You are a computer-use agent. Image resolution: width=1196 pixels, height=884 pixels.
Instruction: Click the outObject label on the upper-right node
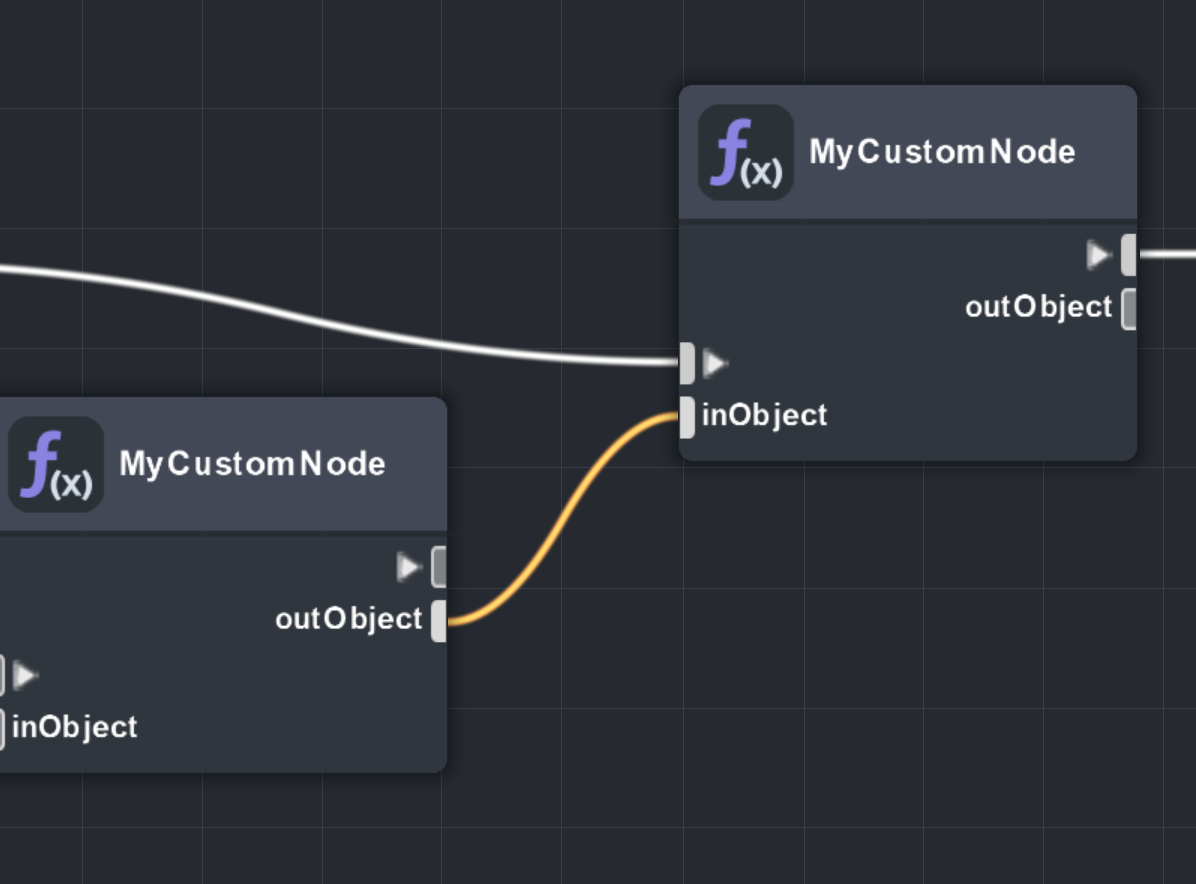point(1038,307)
